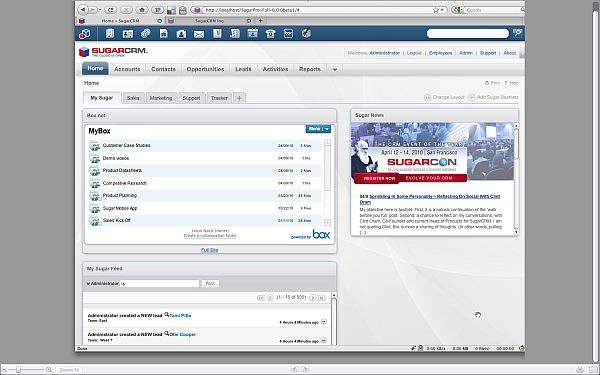
Task: Open the Customer Case Studies folder icon
Action: (95, 146)
